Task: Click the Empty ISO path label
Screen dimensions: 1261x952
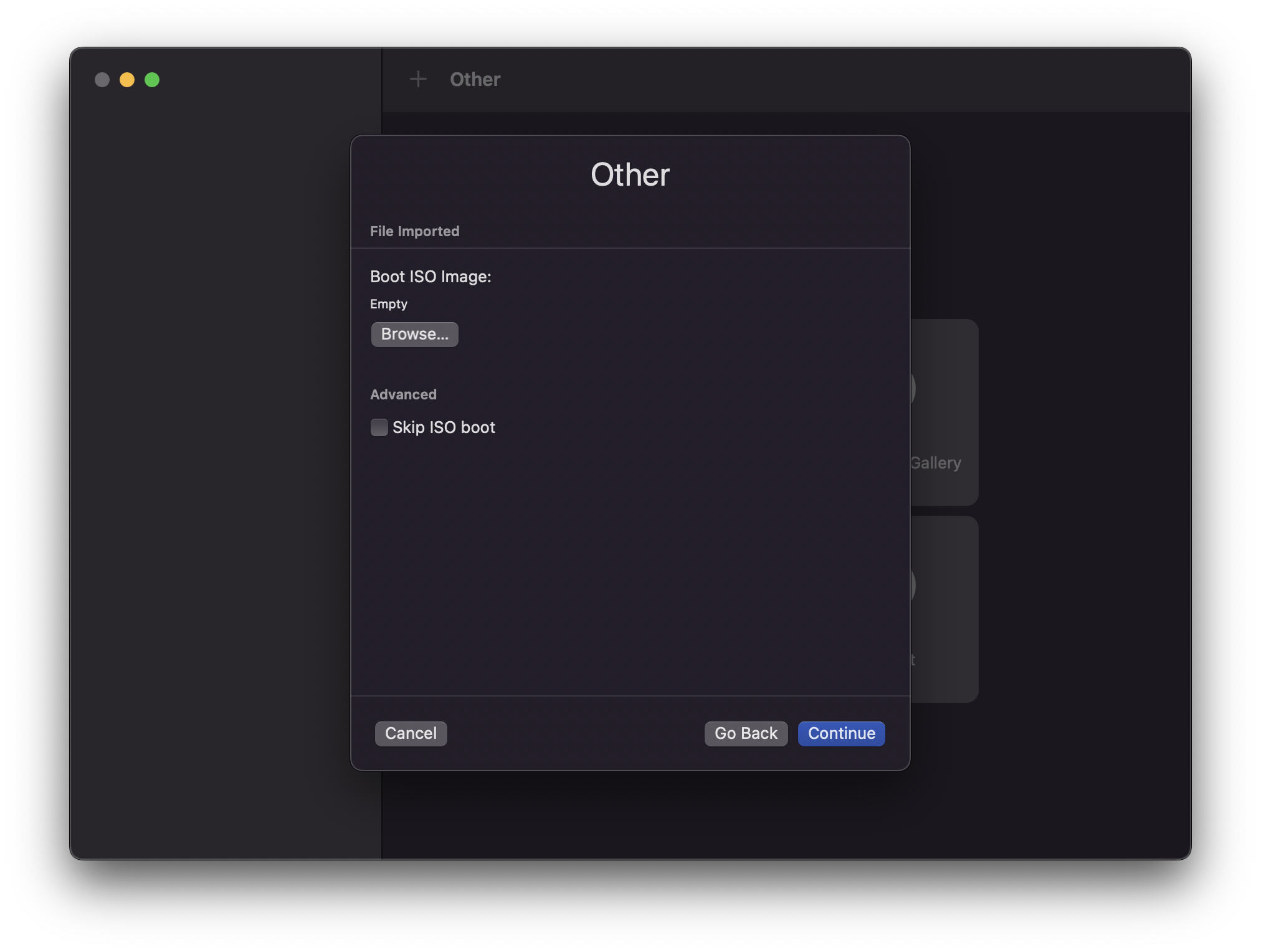Action: pos(389,304)
